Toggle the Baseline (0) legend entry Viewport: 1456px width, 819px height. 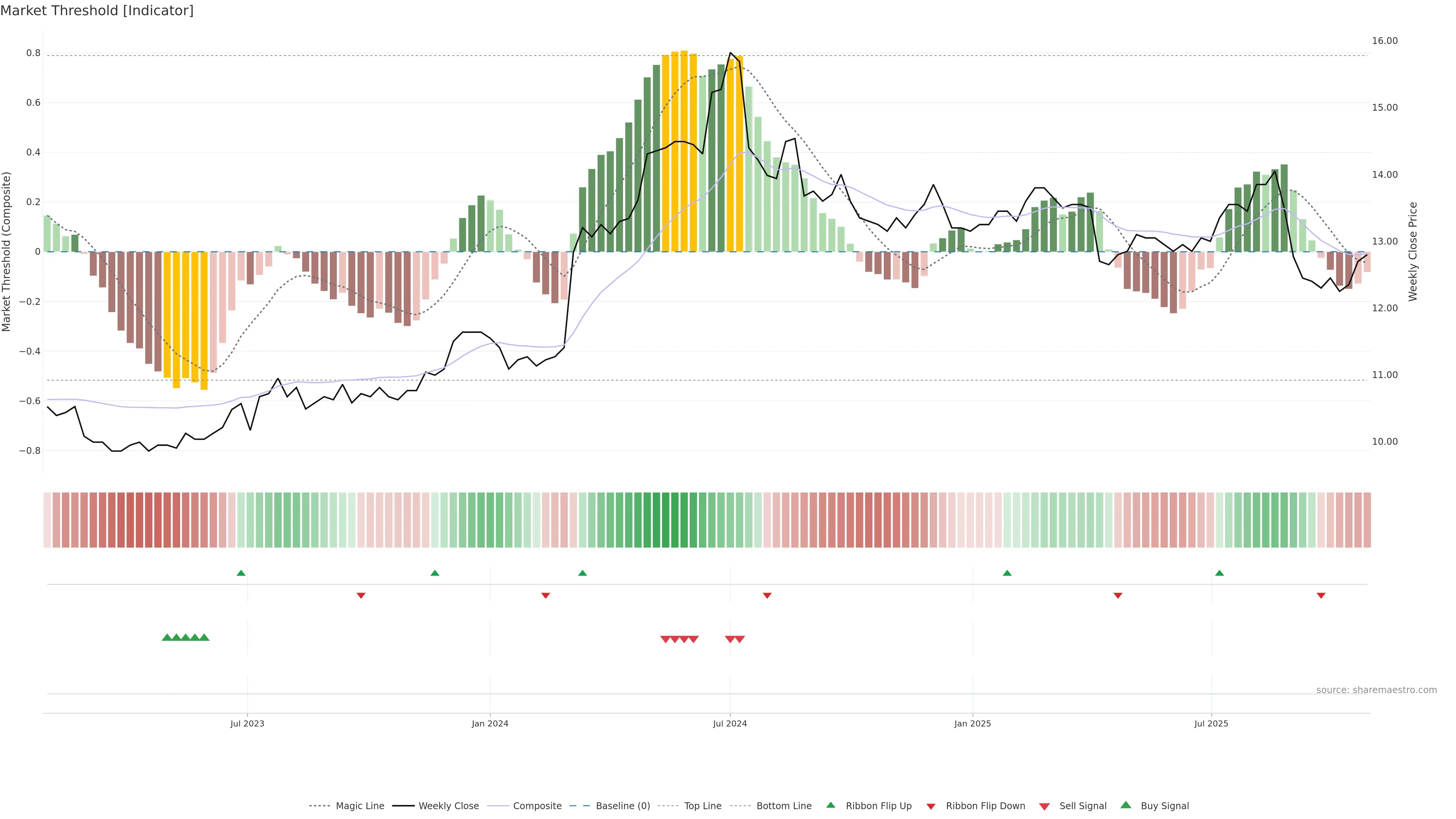tap(622, 806)
